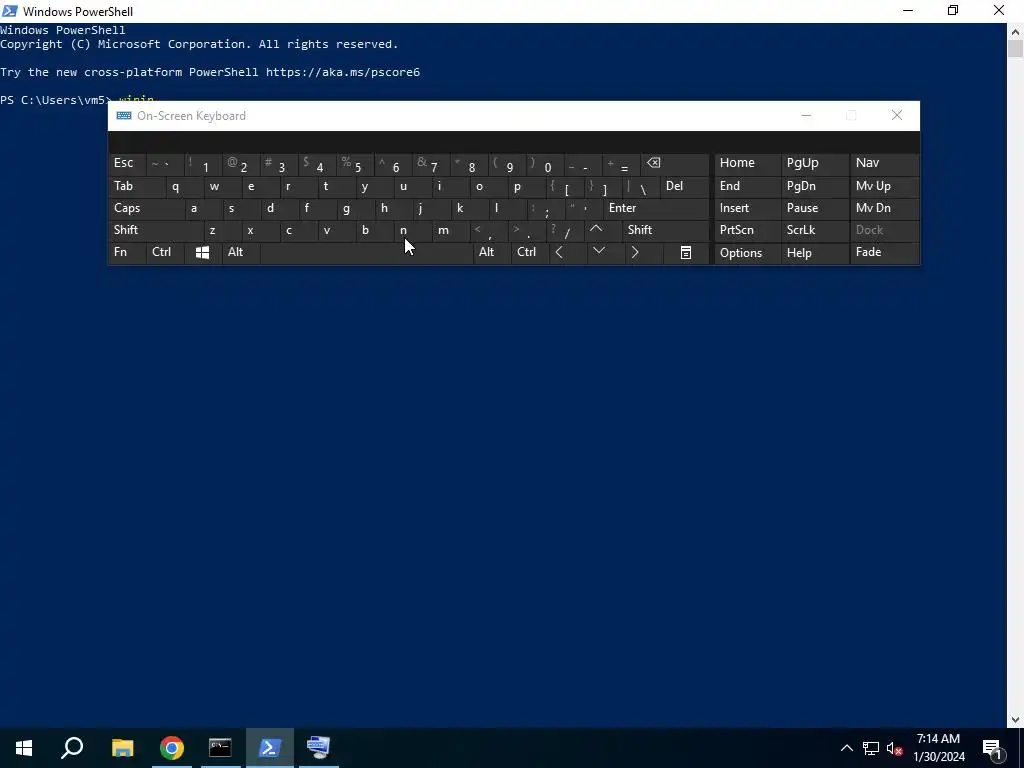Image resolution: width=1024 pixels, height=768 pixels.
Task: Open network status tray icon
Action: pos(871,748)
